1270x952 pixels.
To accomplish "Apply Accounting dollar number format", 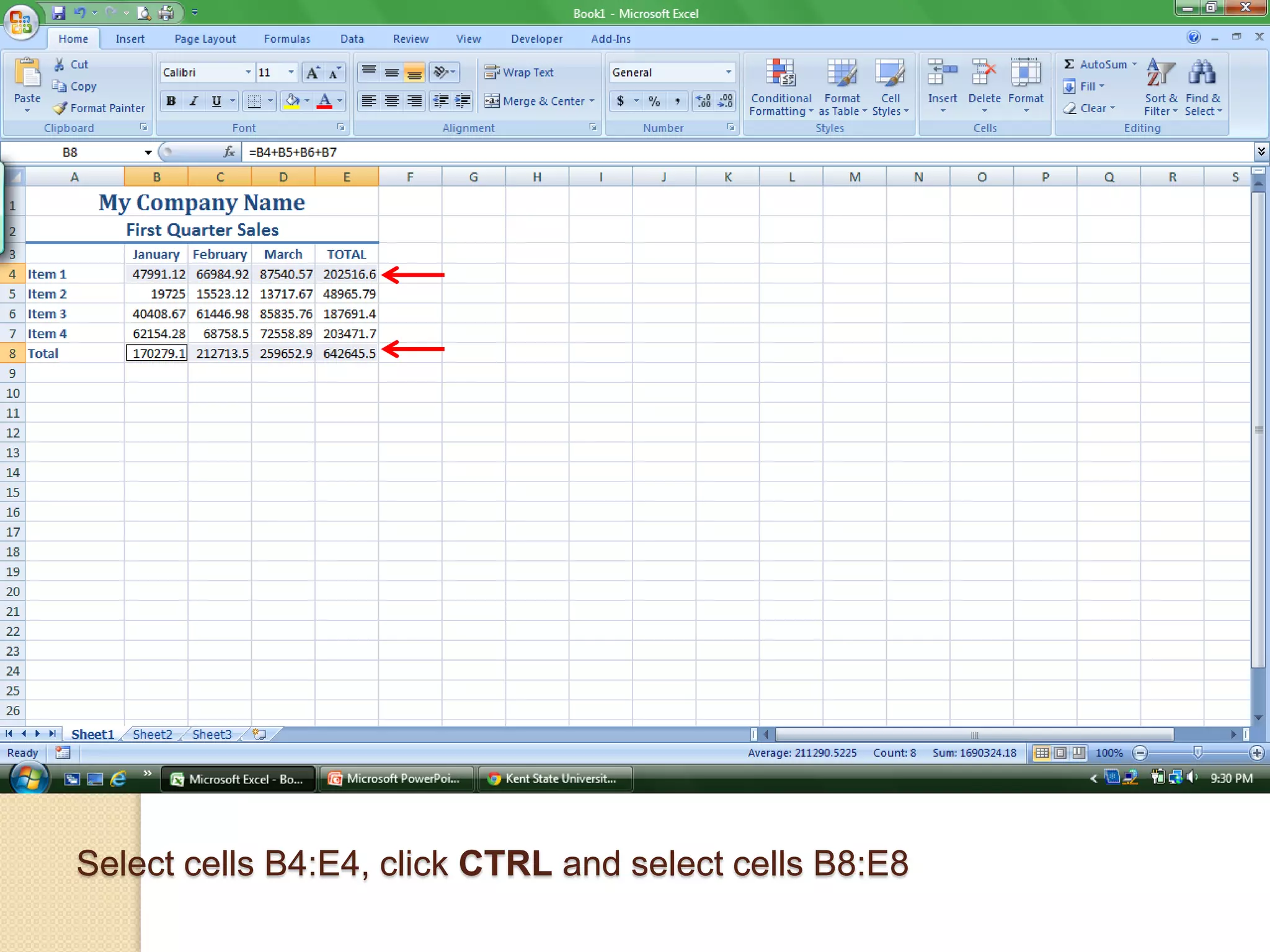I will pyautogui.click(x=620, y=101).
